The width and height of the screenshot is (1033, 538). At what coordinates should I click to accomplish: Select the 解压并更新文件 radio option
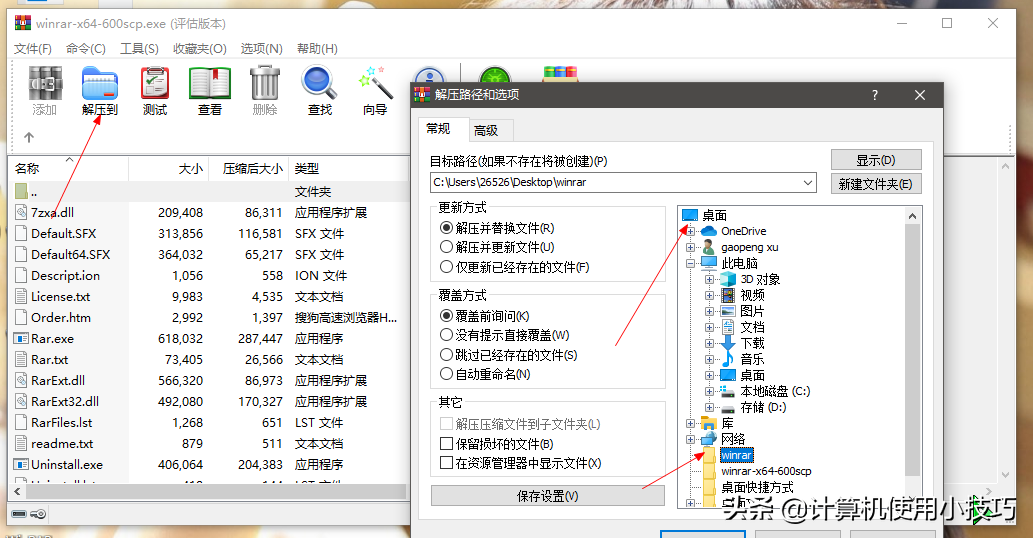447,247
